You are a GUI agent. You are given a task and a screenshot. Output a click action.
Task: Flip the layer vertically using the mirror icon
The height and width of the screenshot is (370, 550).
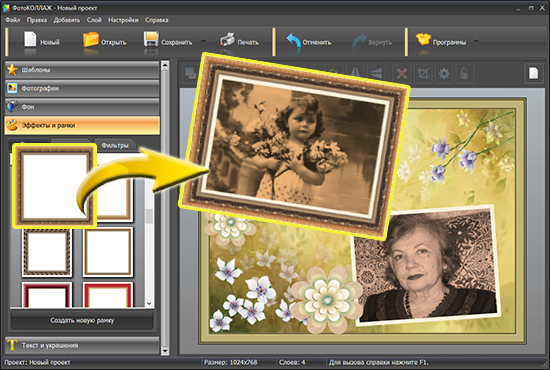[376, 73]
